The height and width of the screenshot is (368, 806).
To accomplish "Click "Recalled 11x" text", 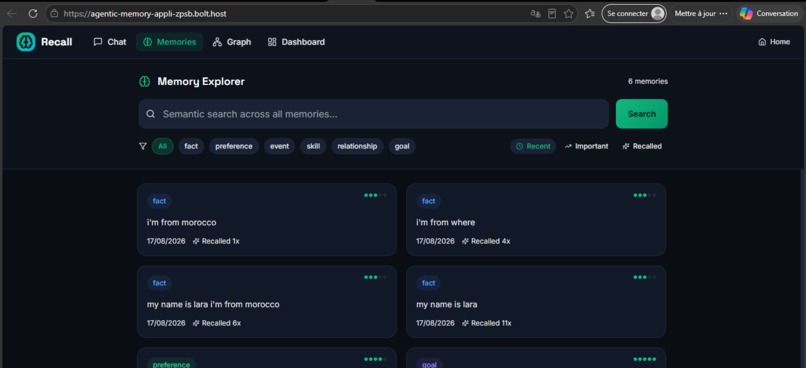I will click(x=486, y=323).
